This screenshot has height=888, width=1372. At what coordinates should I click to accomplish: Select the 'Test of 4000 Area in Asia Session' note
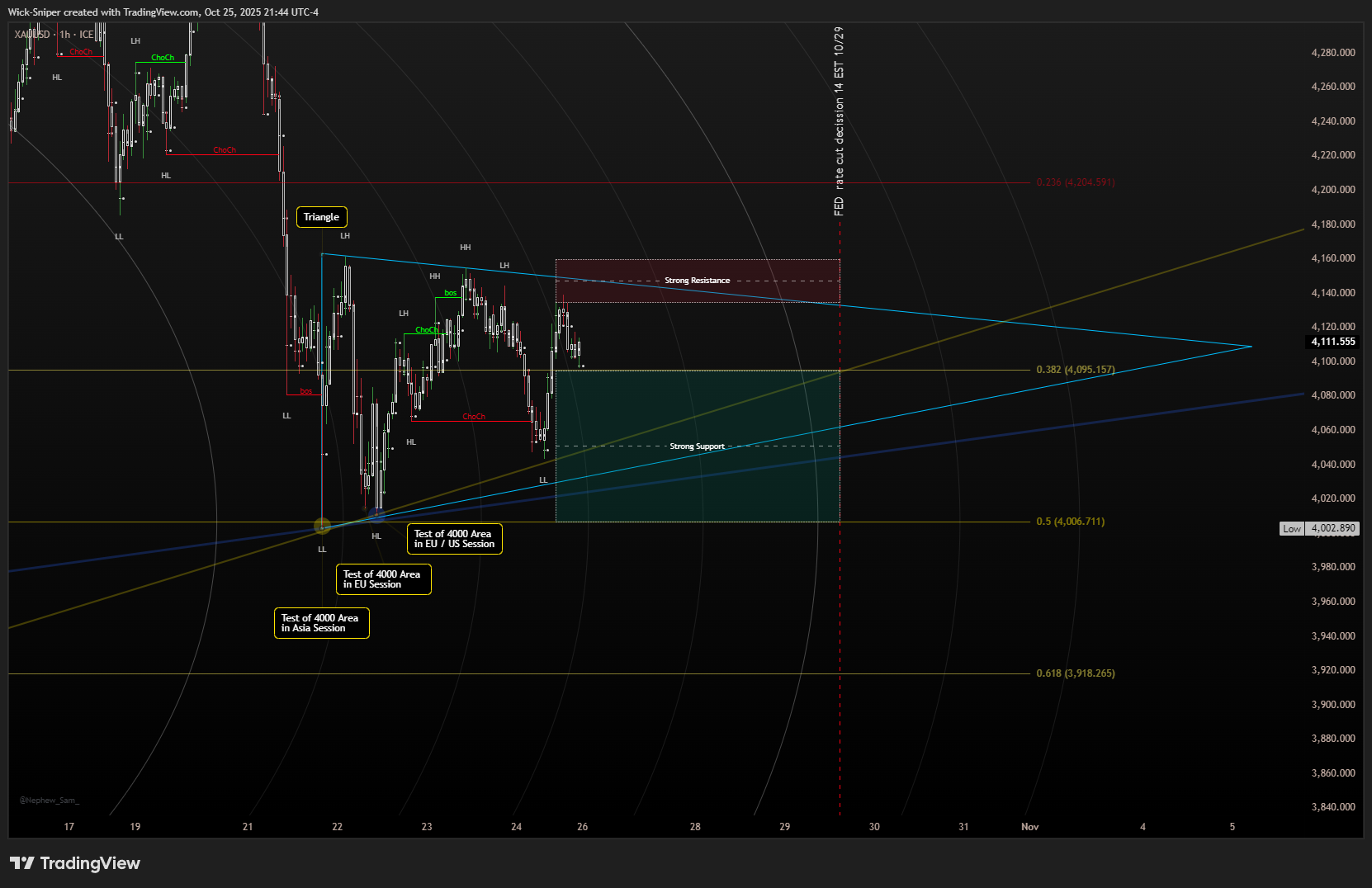[x=321, y=623]
